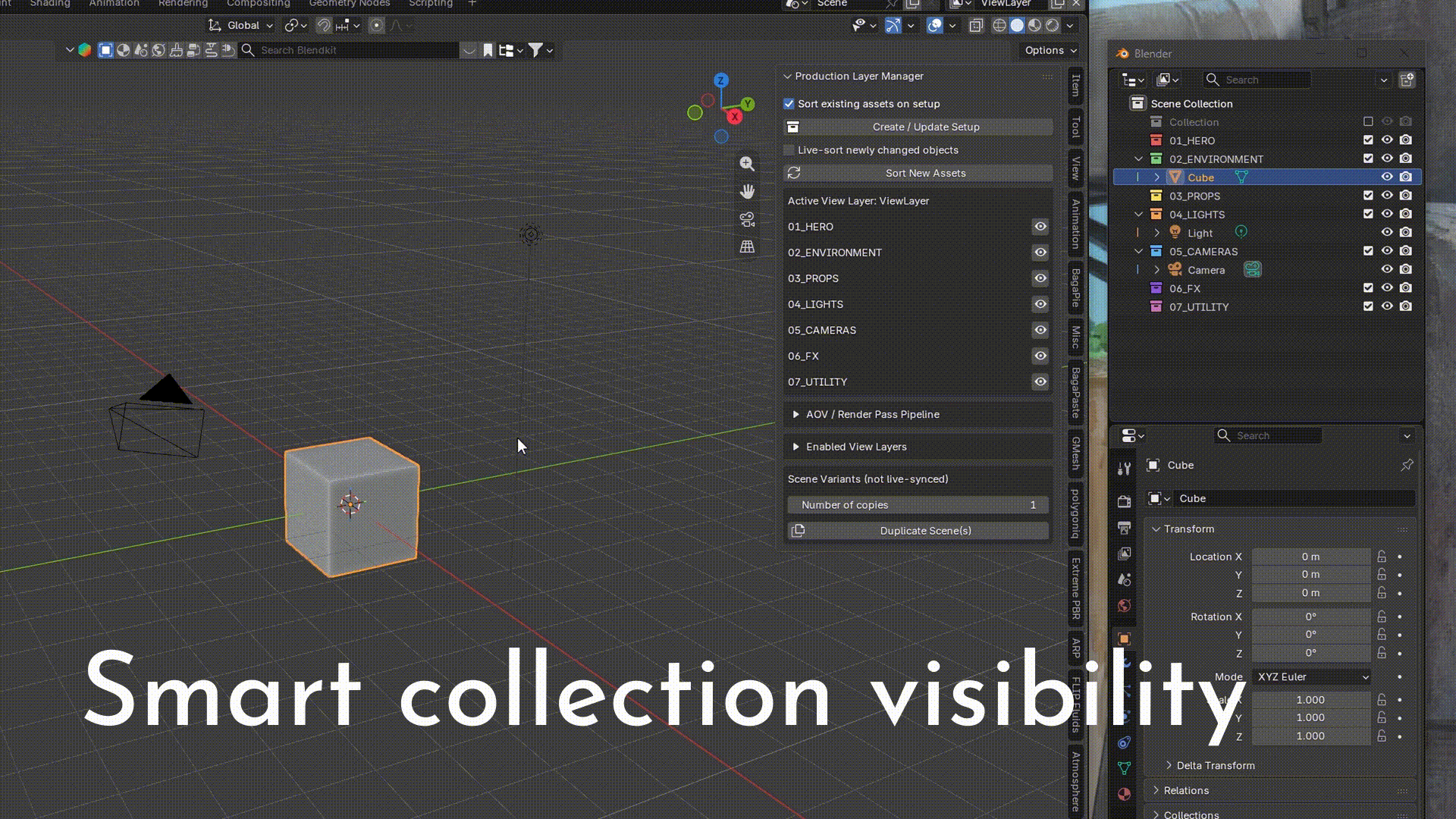Toggle Sort existing assets on setup checkbox
The width and height of the screenshot is (1456, 819).
point(789,103)
